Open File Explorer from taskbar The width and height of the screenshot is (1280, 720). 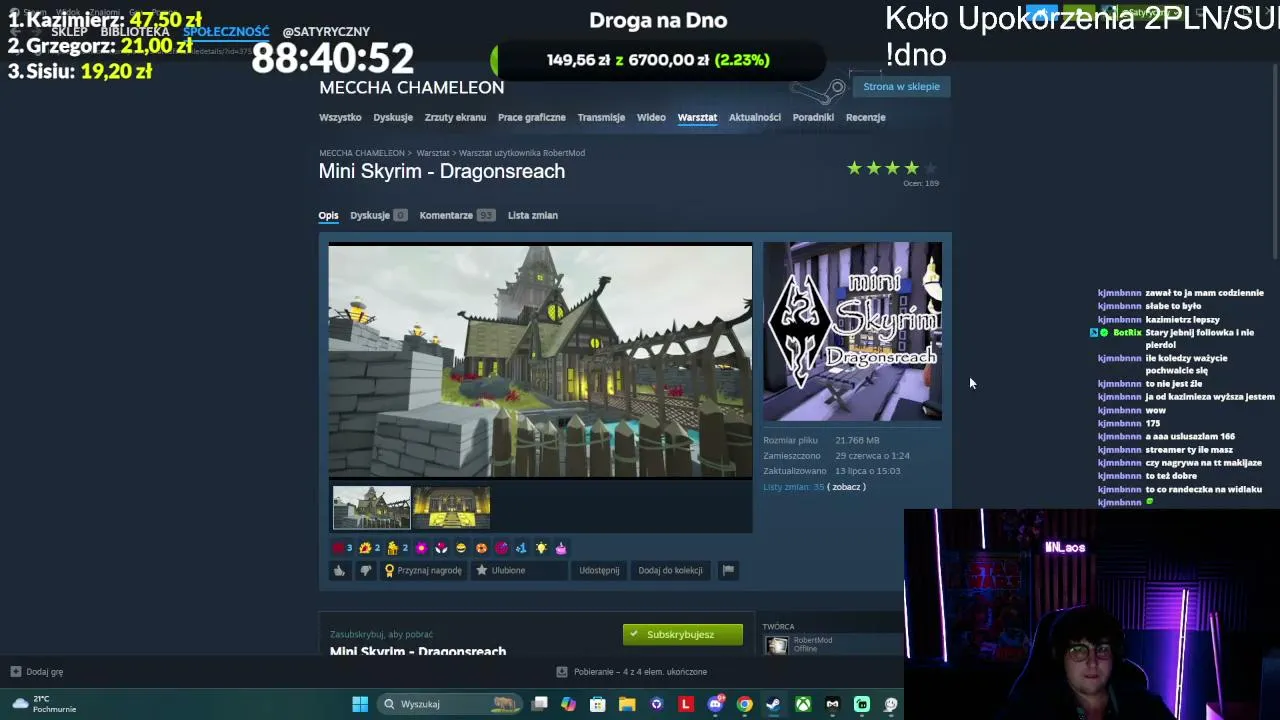point(627,704)
